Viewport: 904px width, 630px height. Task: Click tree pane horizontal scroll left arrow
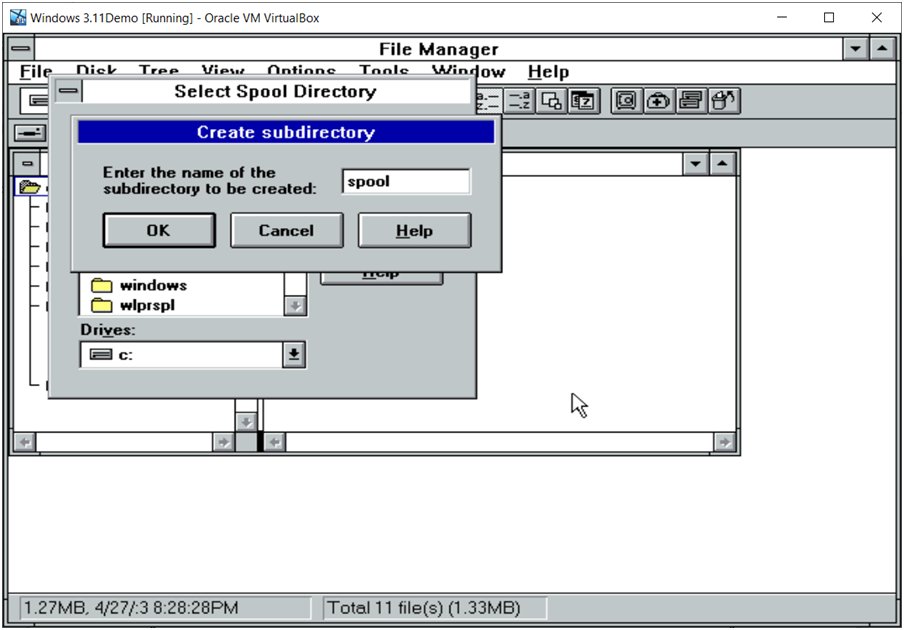click(x=25, y=442)
